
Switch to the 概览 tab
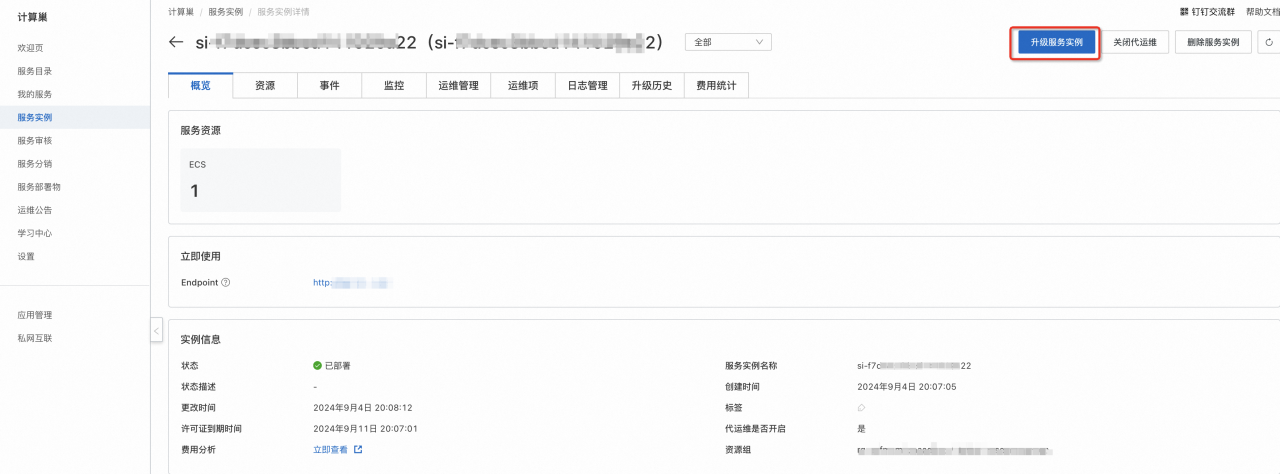(x=201, y=86)
